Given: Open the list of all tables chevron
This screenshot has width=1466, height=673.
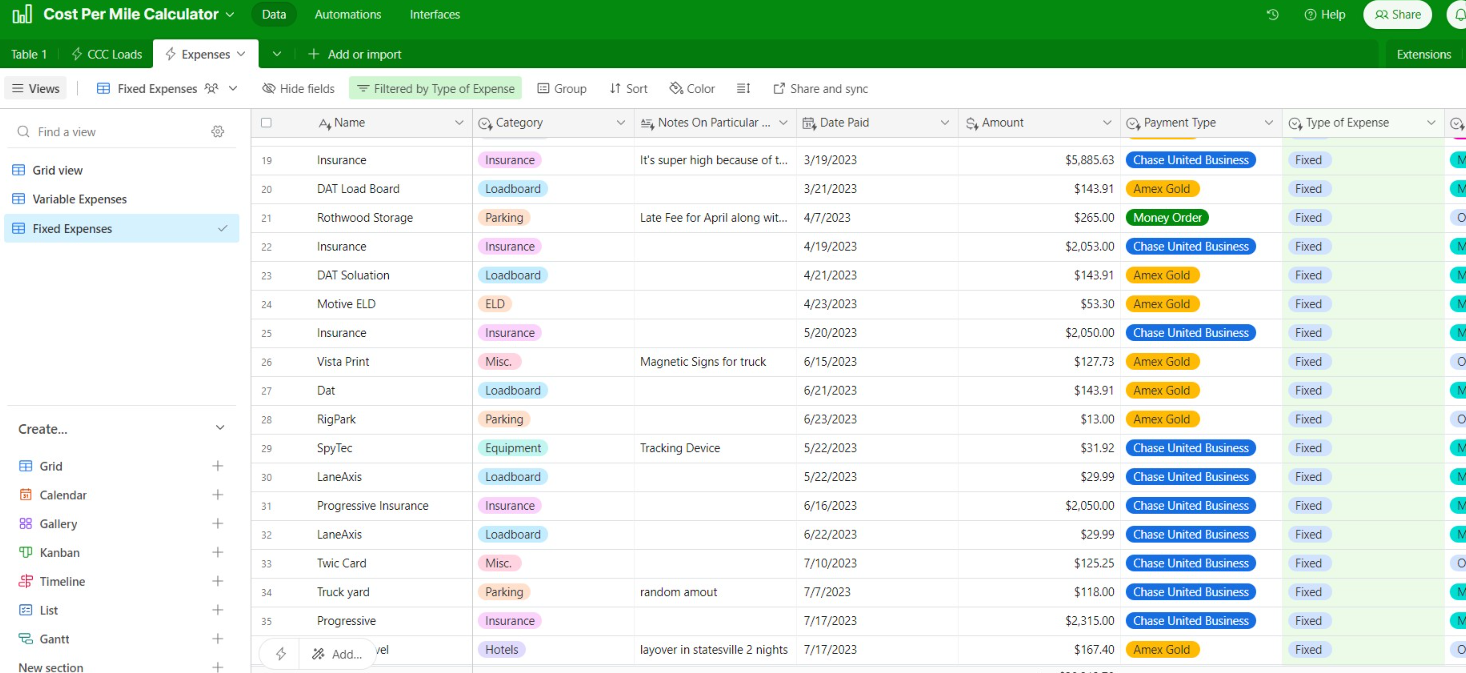Looking at the screenshot, I should tap(277, 55).
